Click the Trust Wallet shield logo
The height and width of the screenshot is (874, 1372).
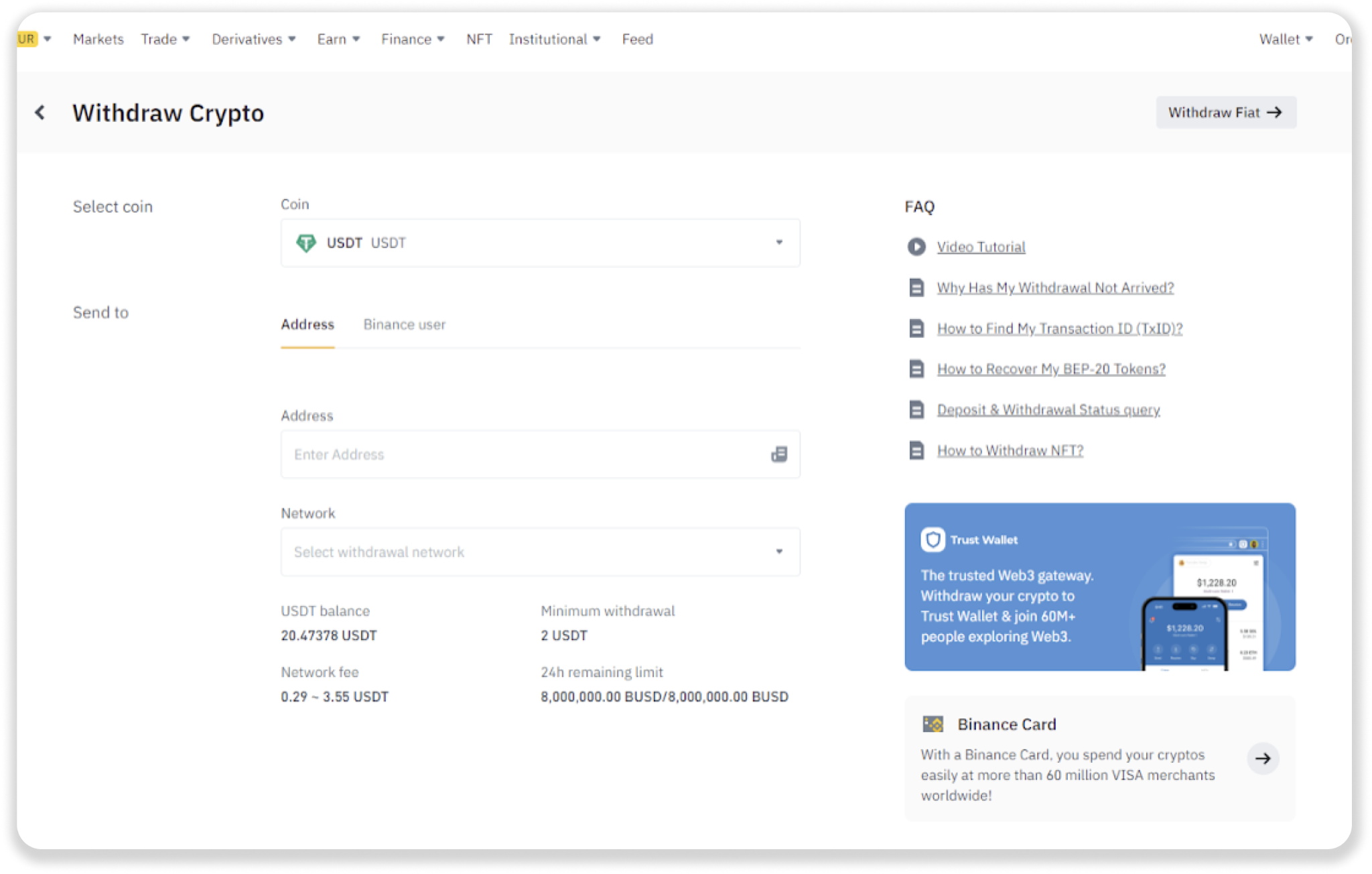point(933,540)
